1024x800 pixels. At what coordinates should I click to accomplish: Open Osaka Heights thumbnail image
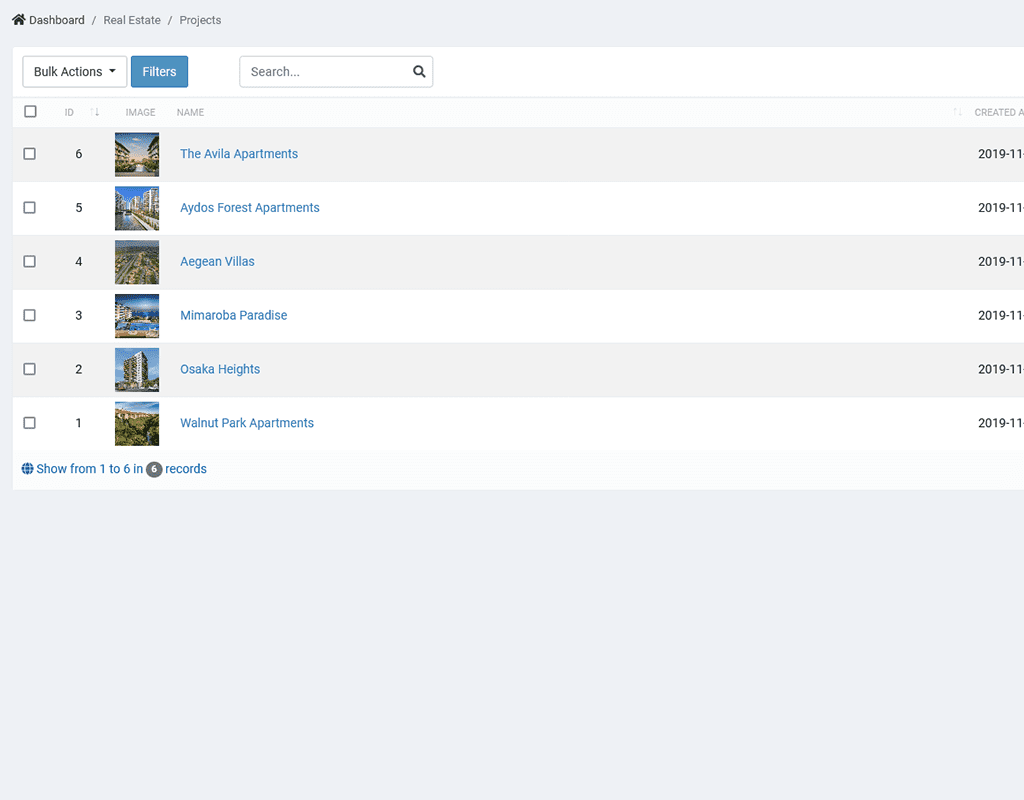pos(137,370)
